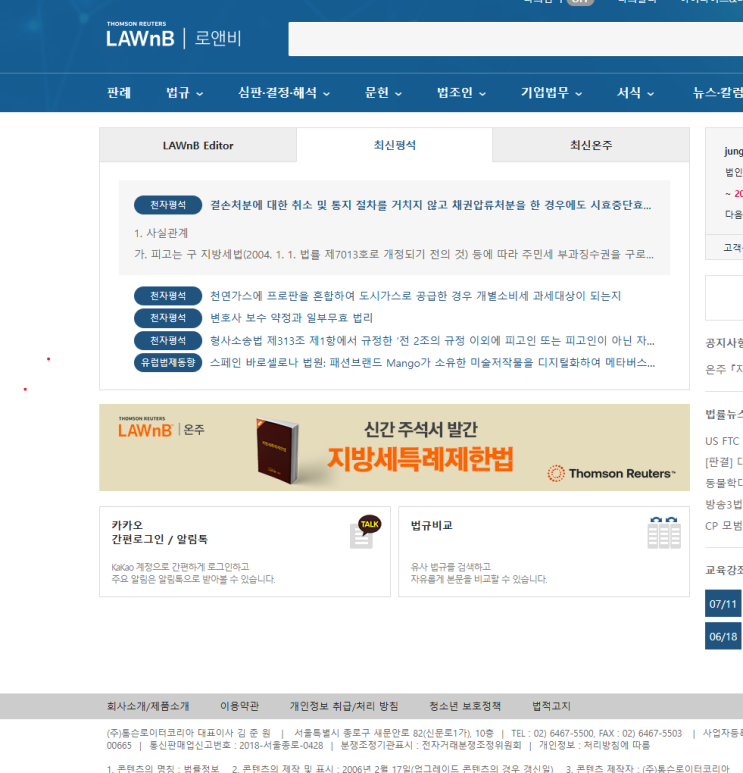Expand the chevron next to 법규

[x=200, y=94]
